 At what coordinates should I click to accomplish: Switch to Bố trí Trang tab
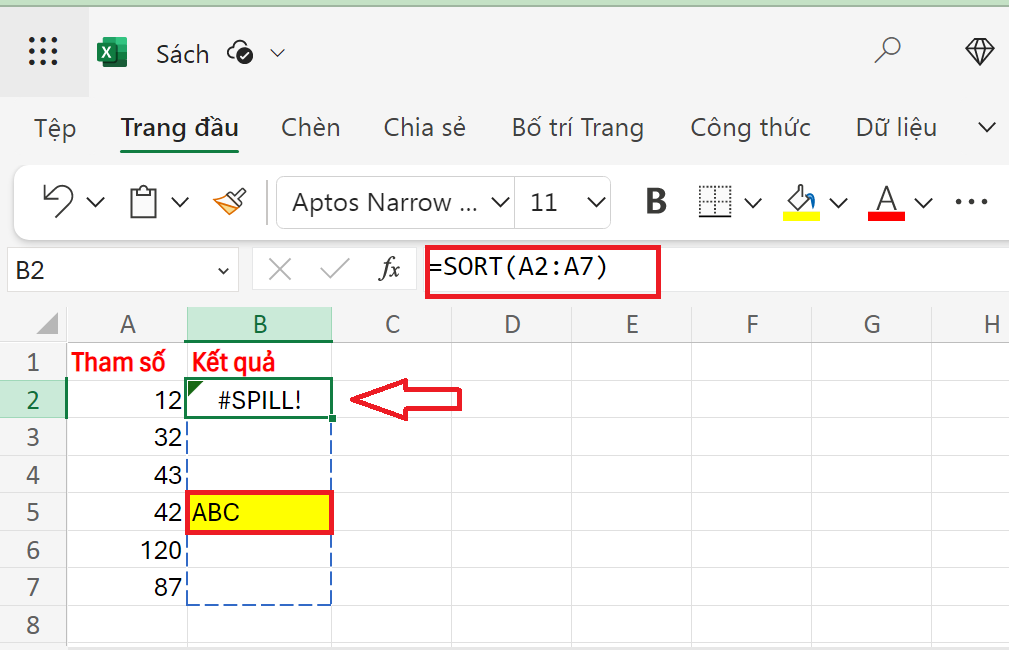pos(578,127)
